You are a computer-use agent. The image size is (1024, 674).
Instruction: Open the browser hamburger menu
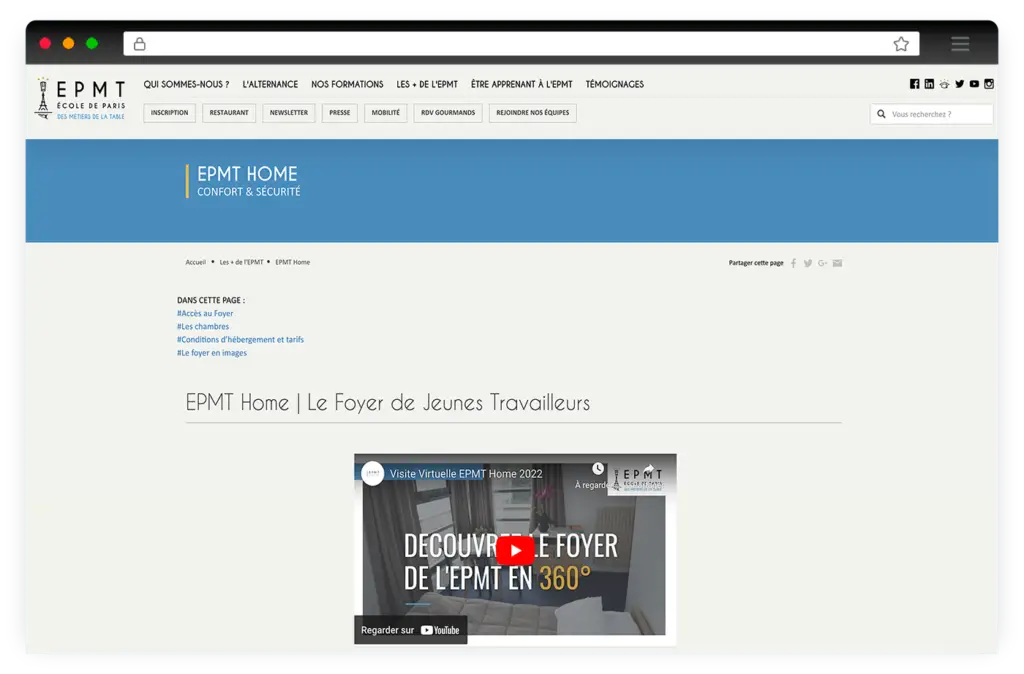pyautogui.click(x=960, y=44)
